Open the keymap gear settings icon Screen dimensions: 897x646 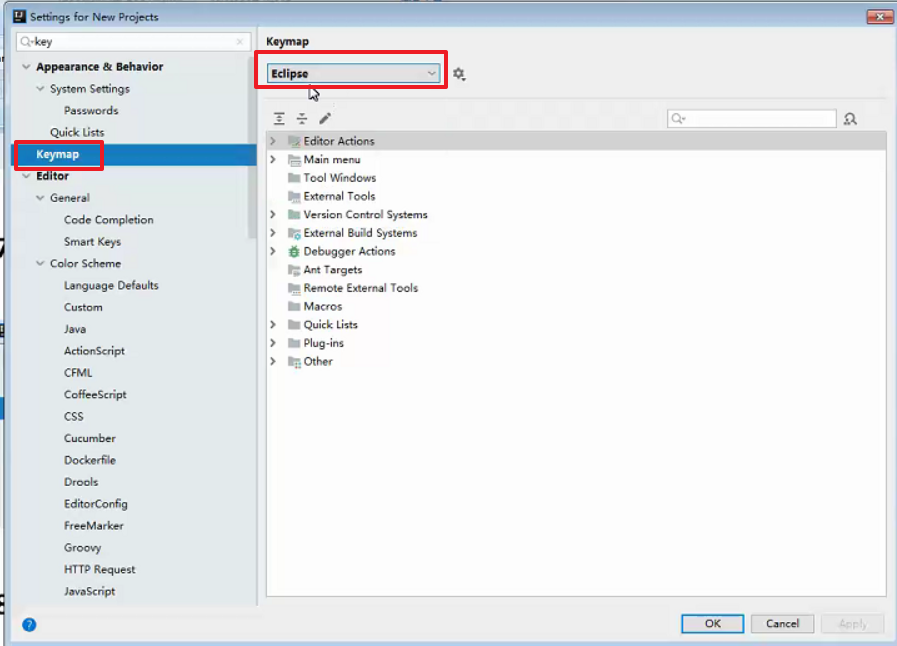coord(459,74)
